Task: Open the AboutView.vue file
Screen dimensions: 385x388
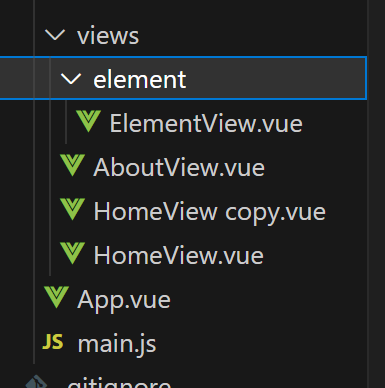Action: click(179, 168)
